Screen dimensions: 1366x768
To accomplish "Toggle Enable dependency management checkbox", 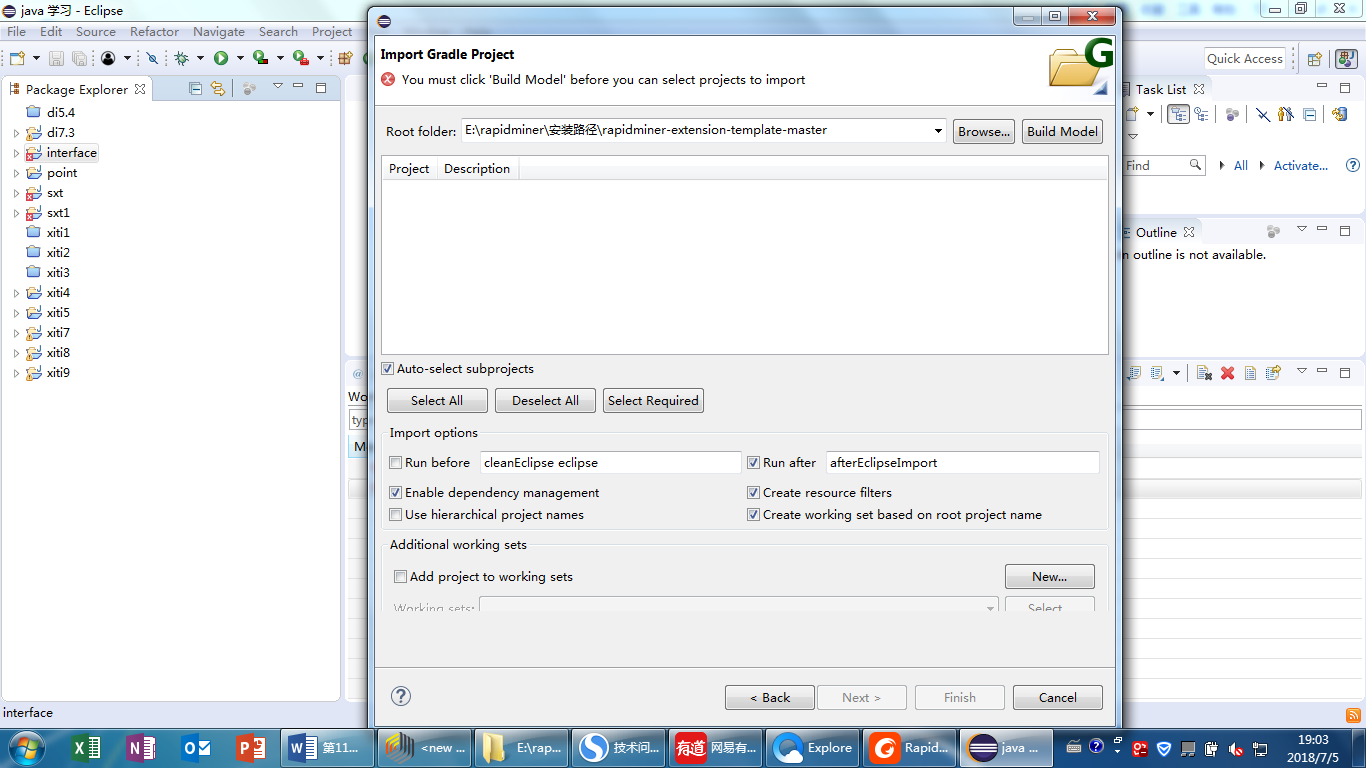I will coord(396,493).
